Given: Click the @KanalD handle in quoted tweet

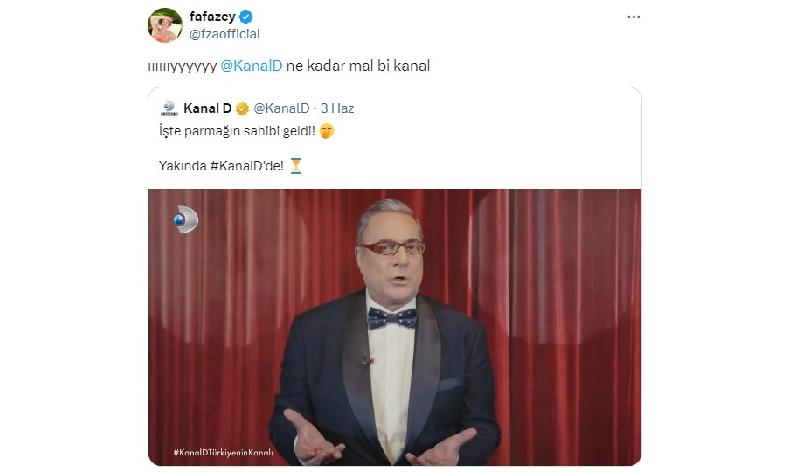Looking at the screenshot, I should [279, 109].
